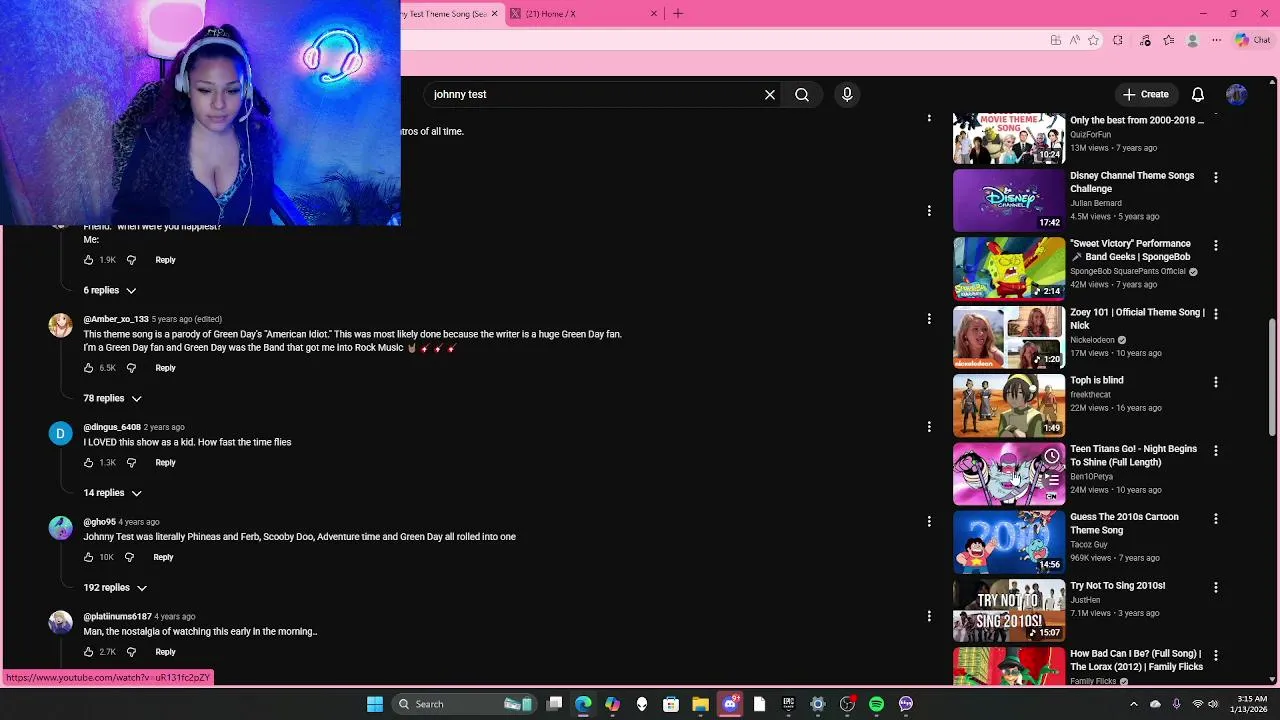Add to queue icon on Teen Titans thumbnail
The image size is (1280, 720).
1052,480
